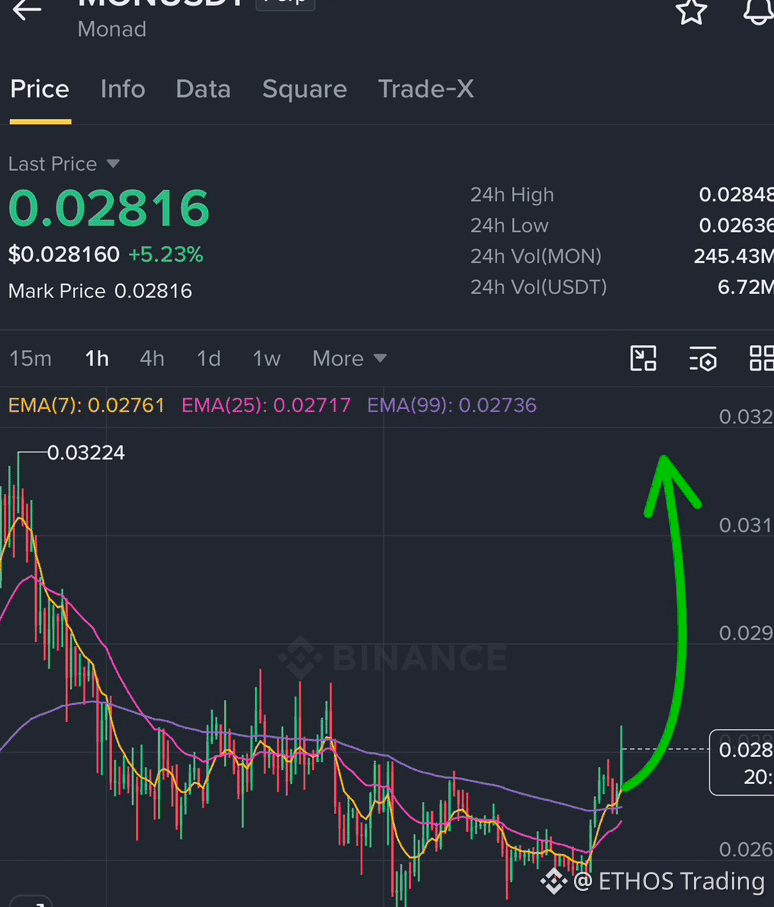Screen dimensions: 774x907
Task: Select the 15m timeframe
Action: click(31, 359)
